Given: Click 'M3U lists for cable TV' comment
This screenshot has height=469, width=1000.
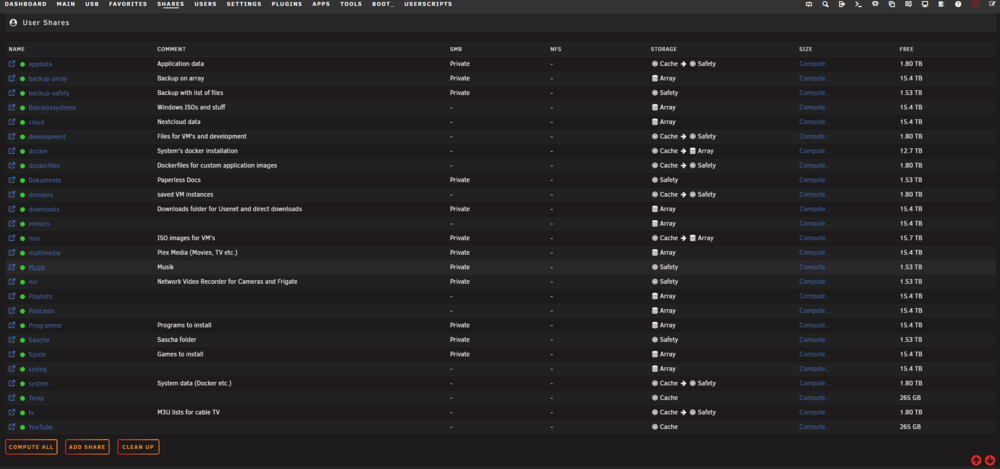Looking at the screenshot, I should [191, 412].
